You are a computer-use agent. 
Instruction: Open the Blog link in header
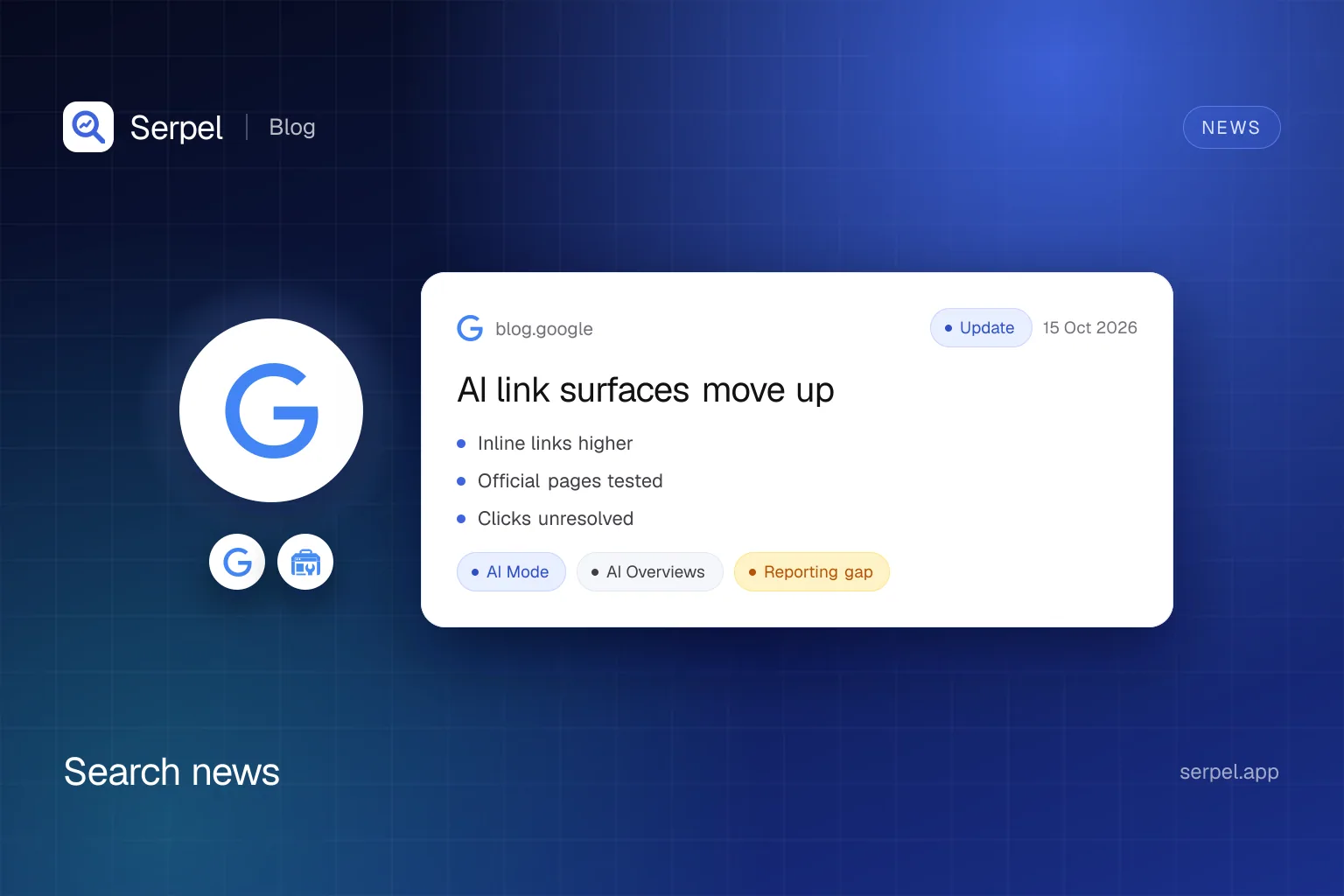(x=292, y=127)
